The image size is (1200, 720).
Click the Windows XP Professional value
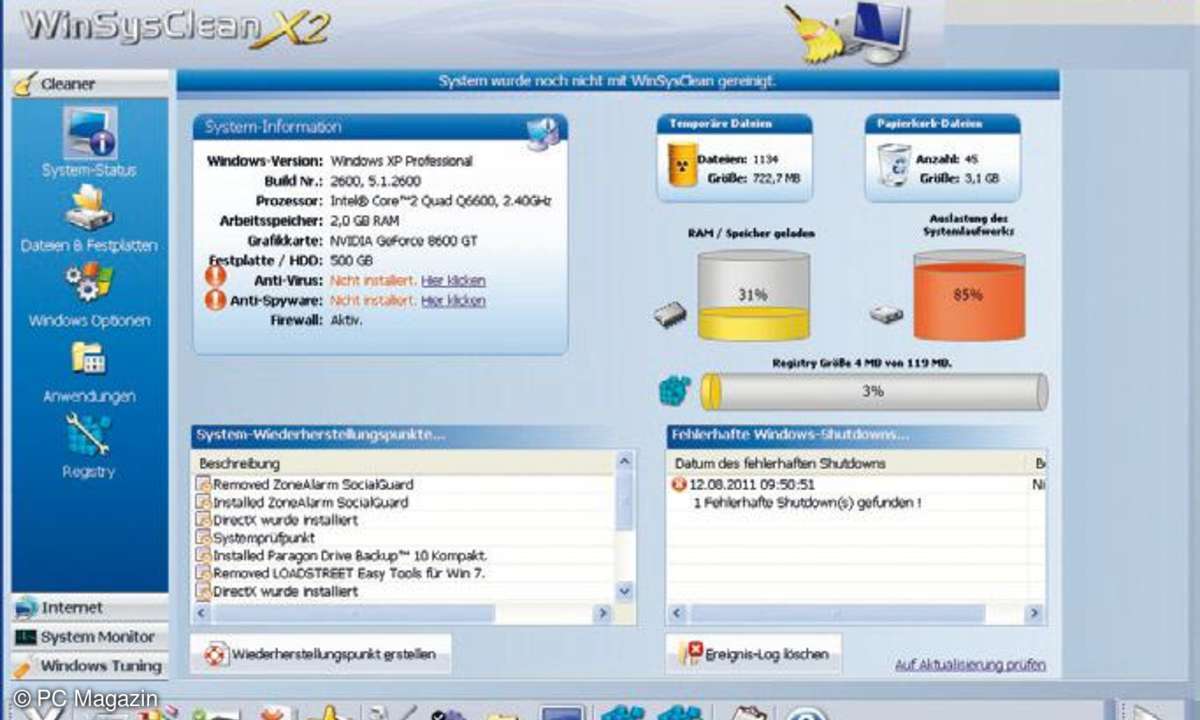401,161
